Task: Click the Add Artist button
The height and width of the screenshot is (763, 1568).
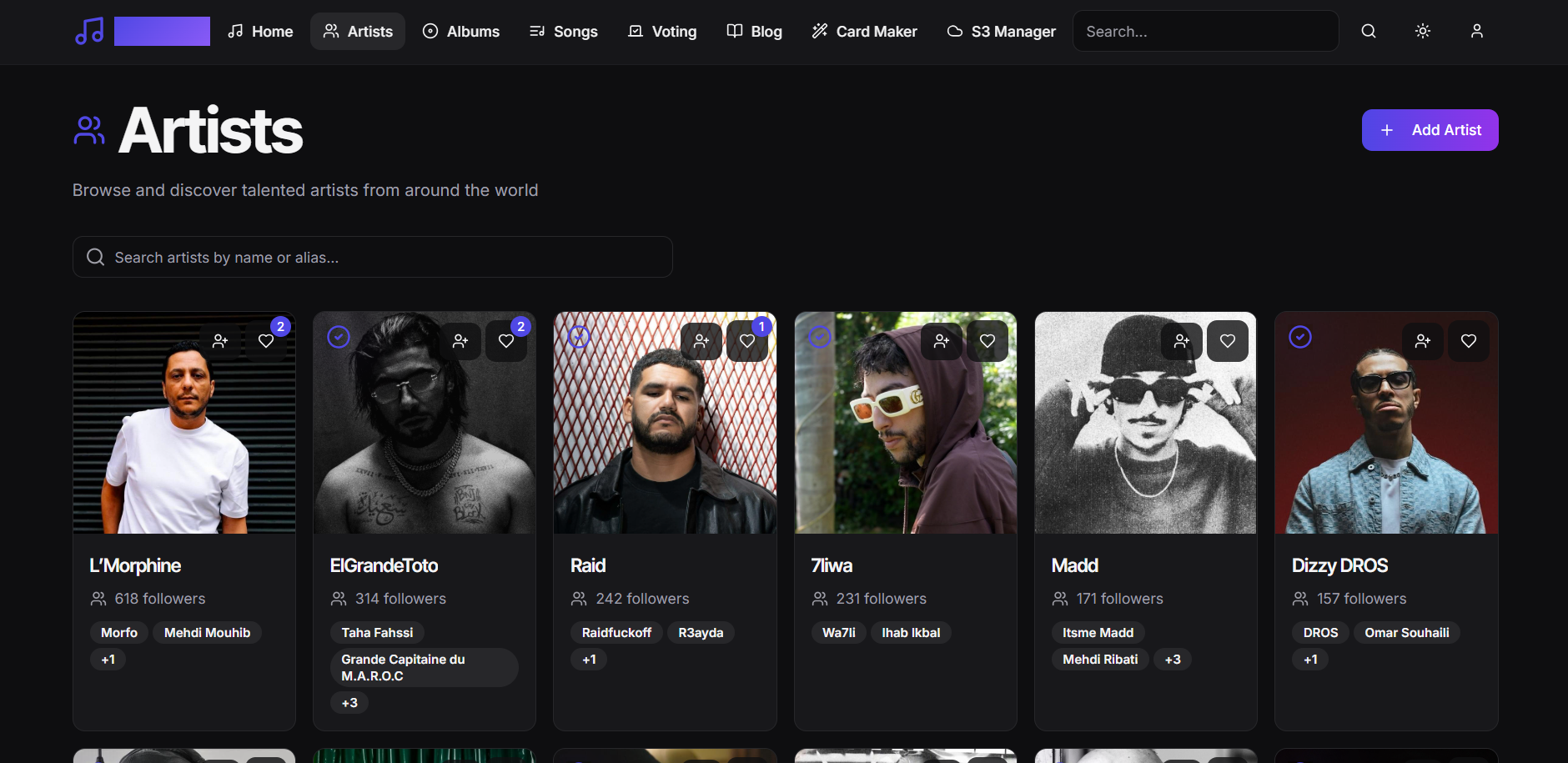Action: point(1430,130)
